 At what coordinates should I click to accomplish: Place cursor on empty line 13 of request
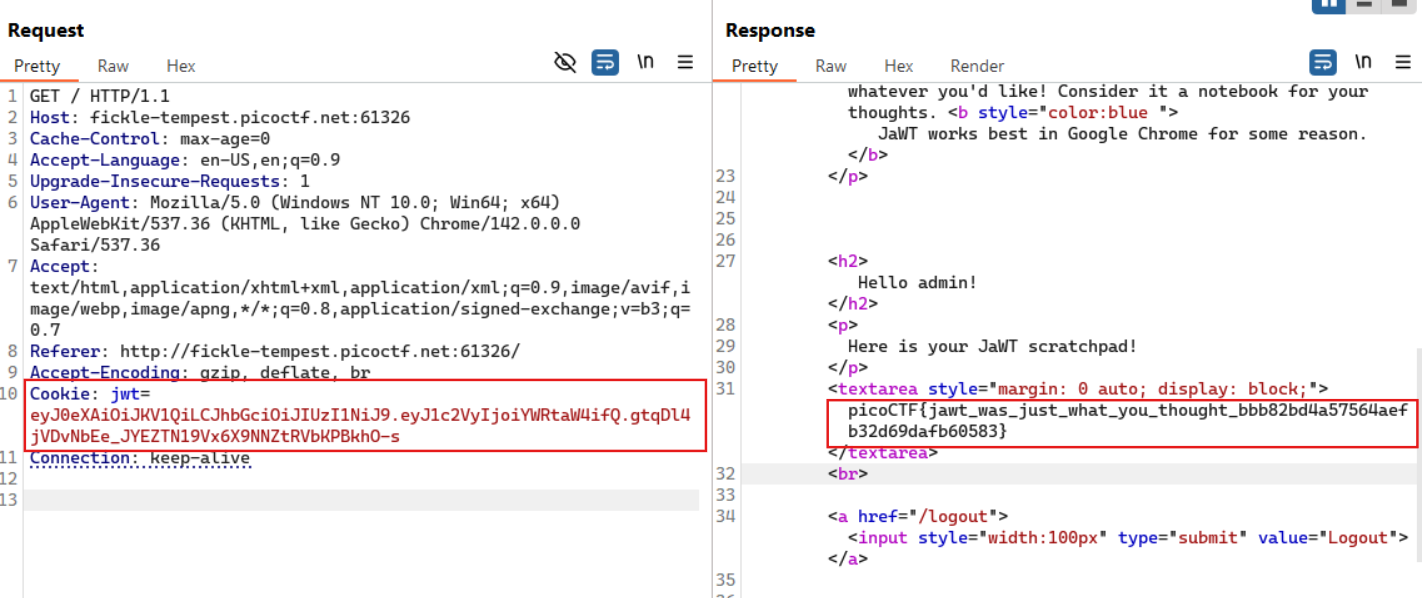pyautogui.click(x=360, y=500)
